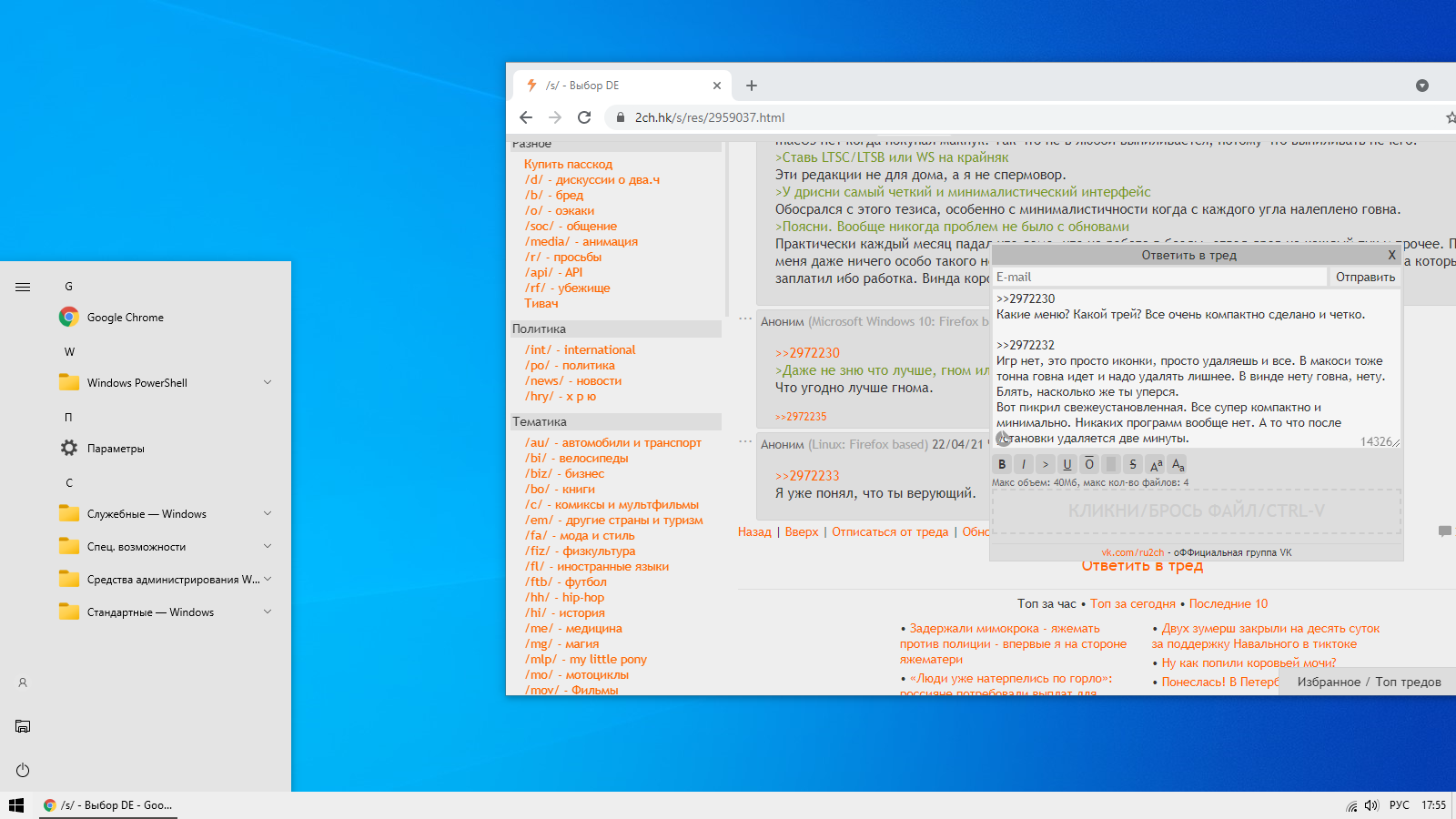Open the Последние 10 tab
The image size is (1456, 819).
[1228, 603]
